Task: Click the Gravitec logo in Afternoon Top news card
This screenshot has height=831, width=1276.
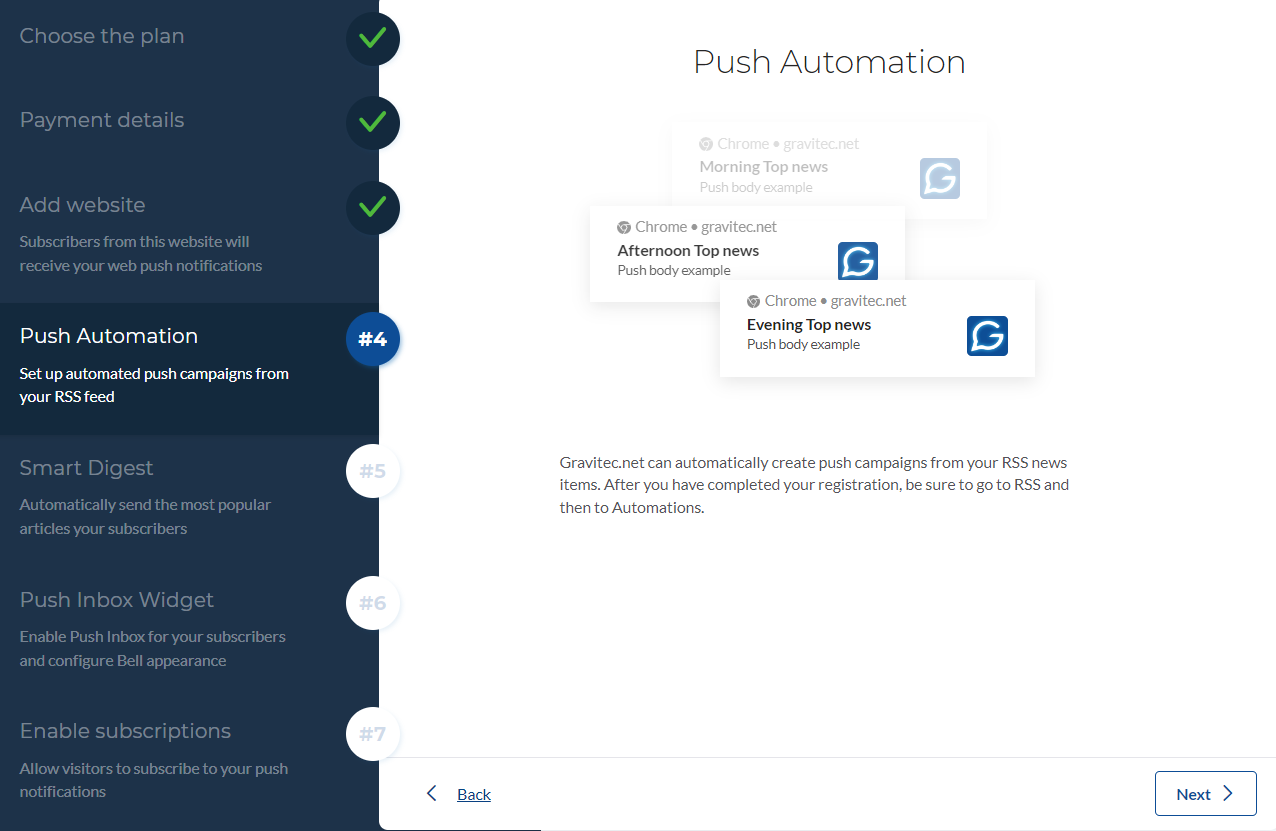Action: (x=858, y=262)
